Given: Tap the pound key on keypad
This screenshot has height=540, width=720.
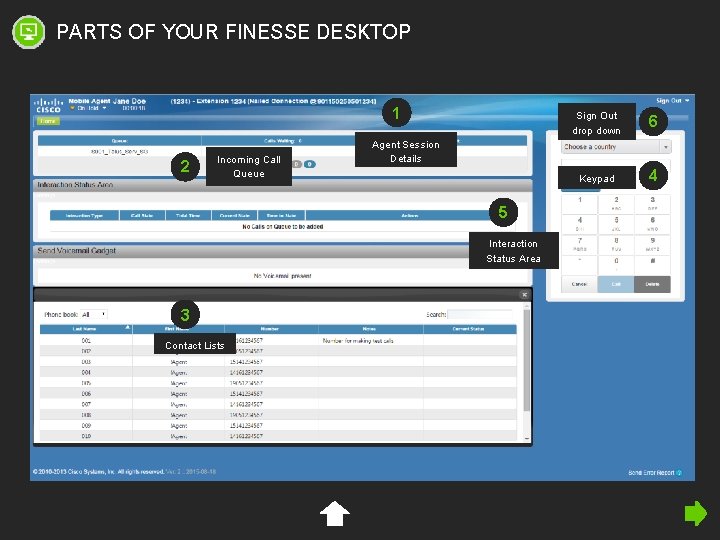Looking at the screenshot, I should (652, 264).
